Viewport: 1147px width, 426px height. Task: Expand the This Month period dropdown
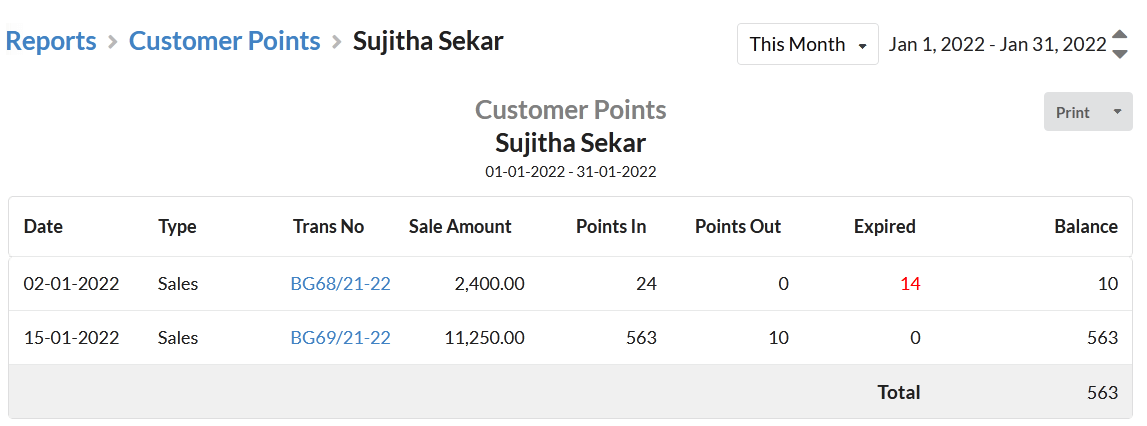coord(808,44)
